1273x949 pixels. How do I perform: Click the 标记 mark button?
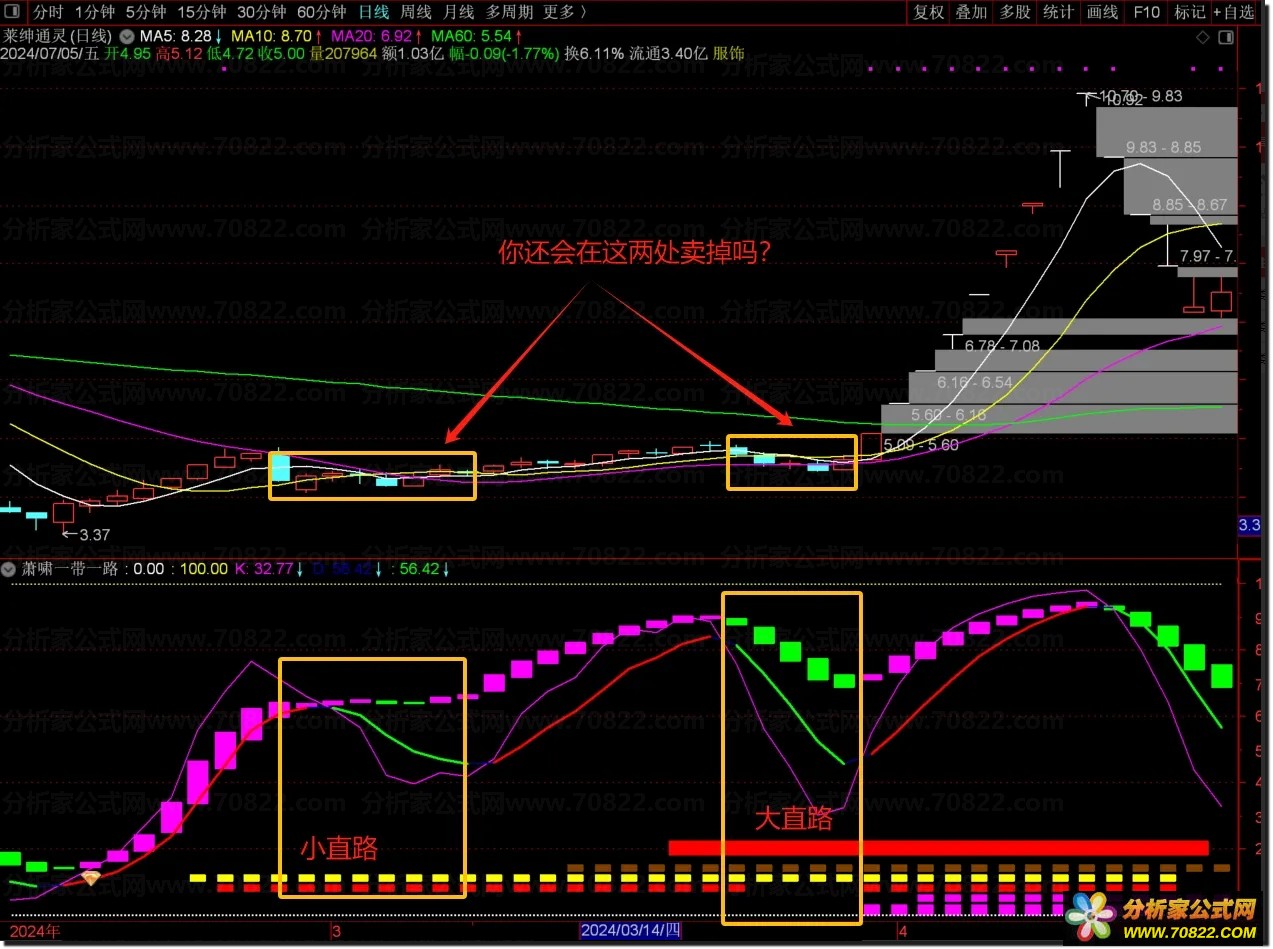pos(1189,12)
